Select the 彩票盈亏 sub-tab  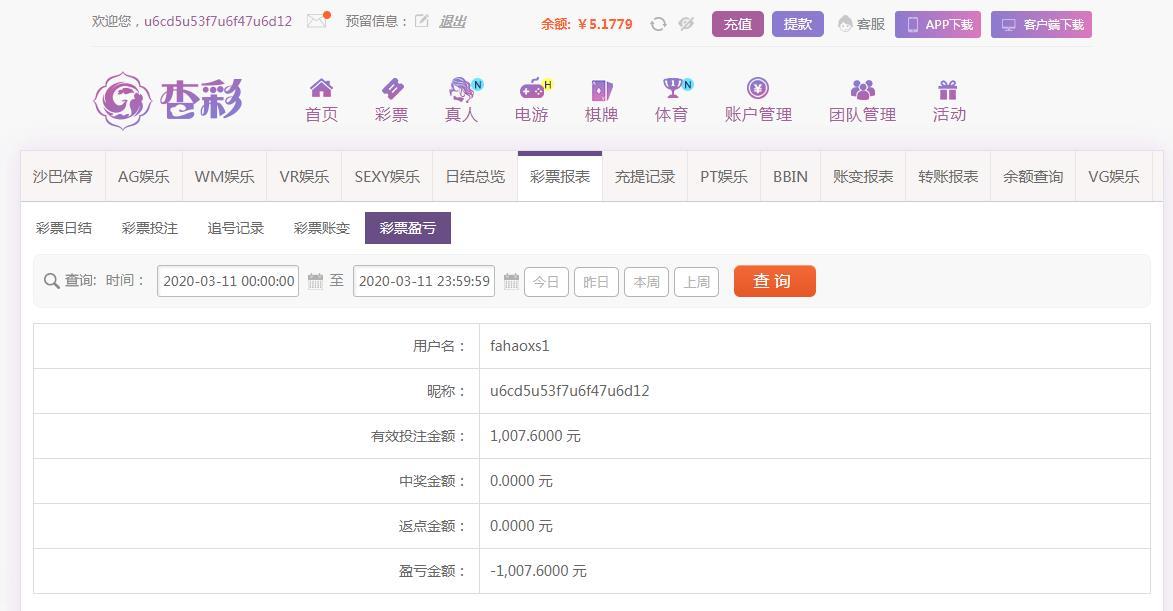pos(408,228)
